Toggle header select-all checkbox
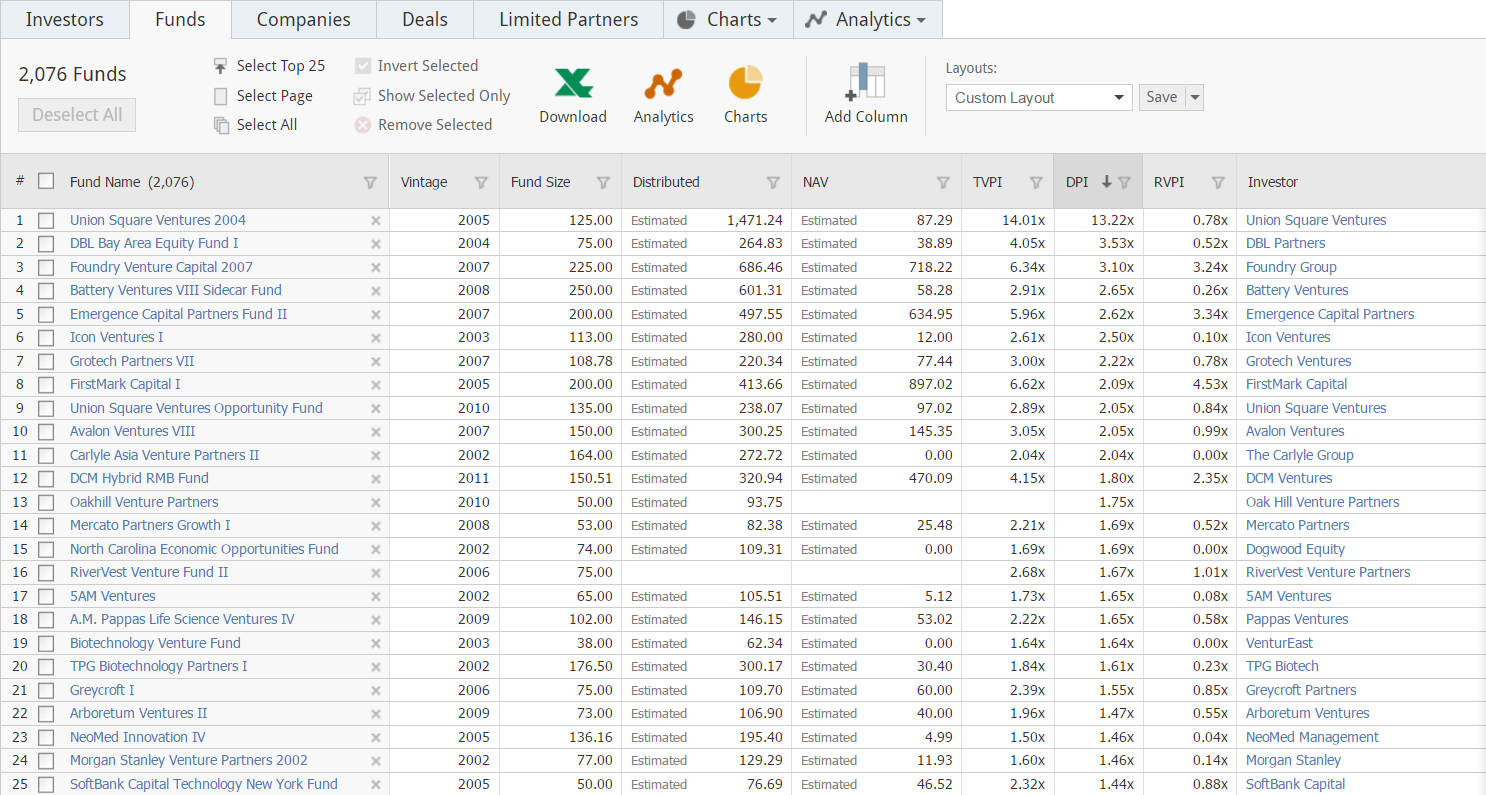Image resolution: width=1486 pixels, height=795 pixels. coord(46,181)
